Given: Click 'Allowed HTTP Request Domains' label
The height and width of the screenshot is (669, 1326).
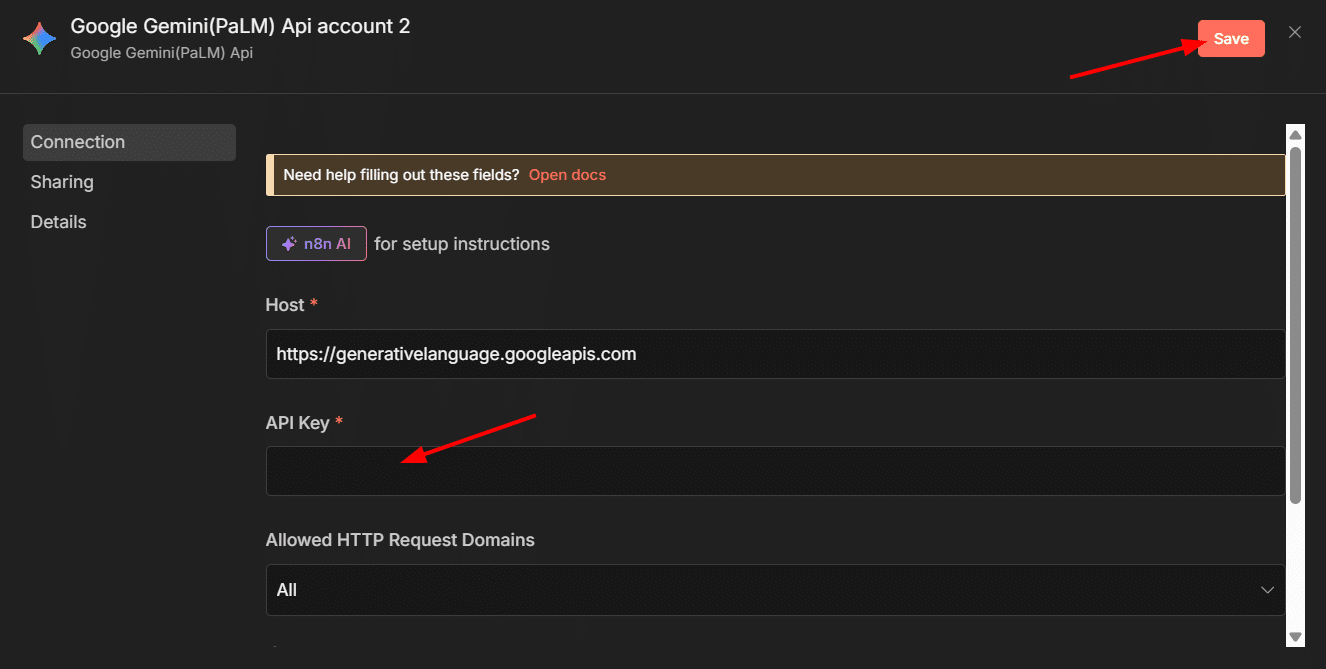Looking at the screenshot, I should click(400, 540).
